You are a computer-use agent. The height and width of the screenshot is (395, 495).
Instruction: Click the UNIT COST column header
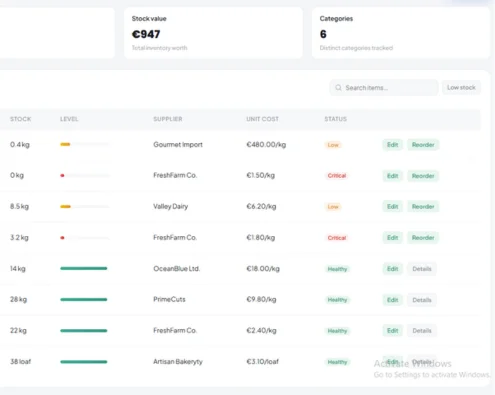coord(262,119)
